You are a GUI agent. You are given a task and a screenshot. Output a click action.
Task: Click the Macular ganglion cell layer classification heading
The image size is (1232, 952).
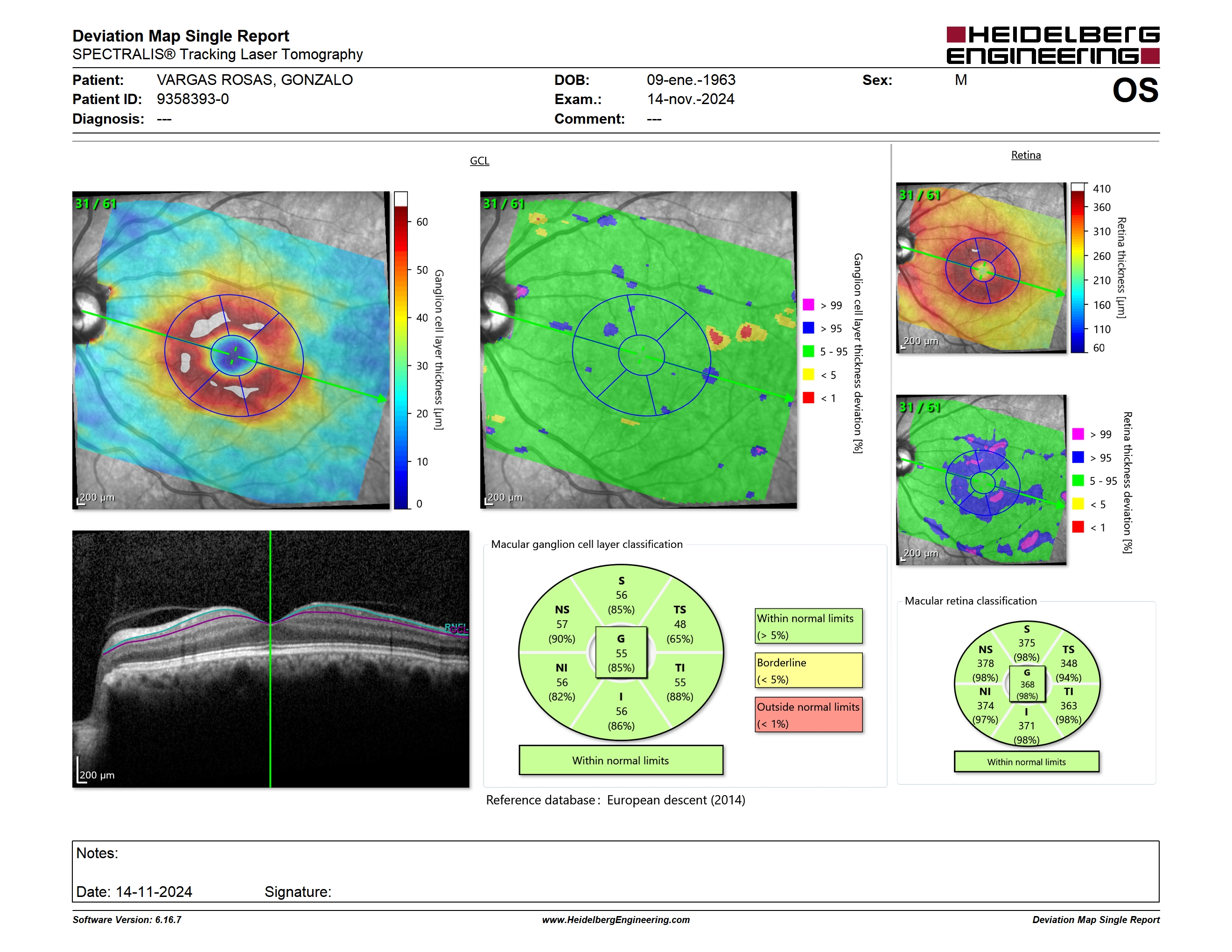click(587, 544)
